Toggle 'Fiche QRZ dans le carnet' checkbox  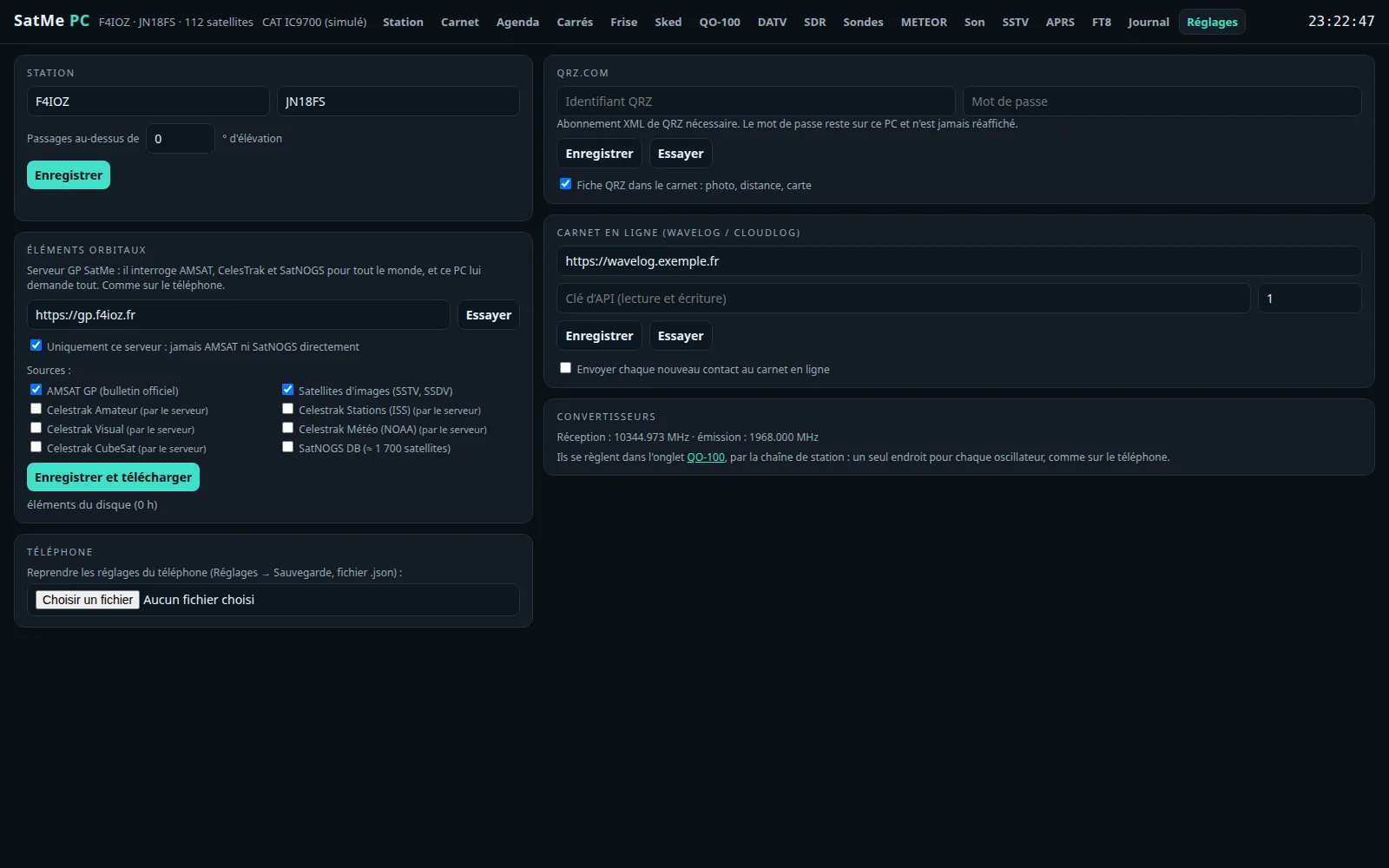click(x=565, y=184)
